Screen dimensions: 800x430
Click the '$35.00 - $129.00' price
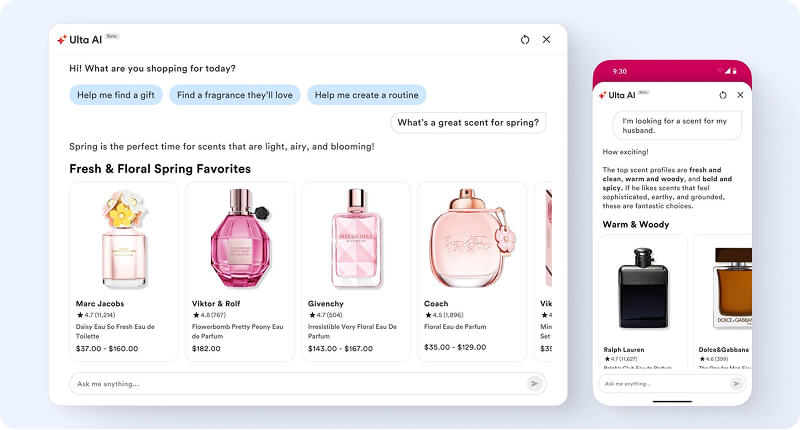pos(455,347)
